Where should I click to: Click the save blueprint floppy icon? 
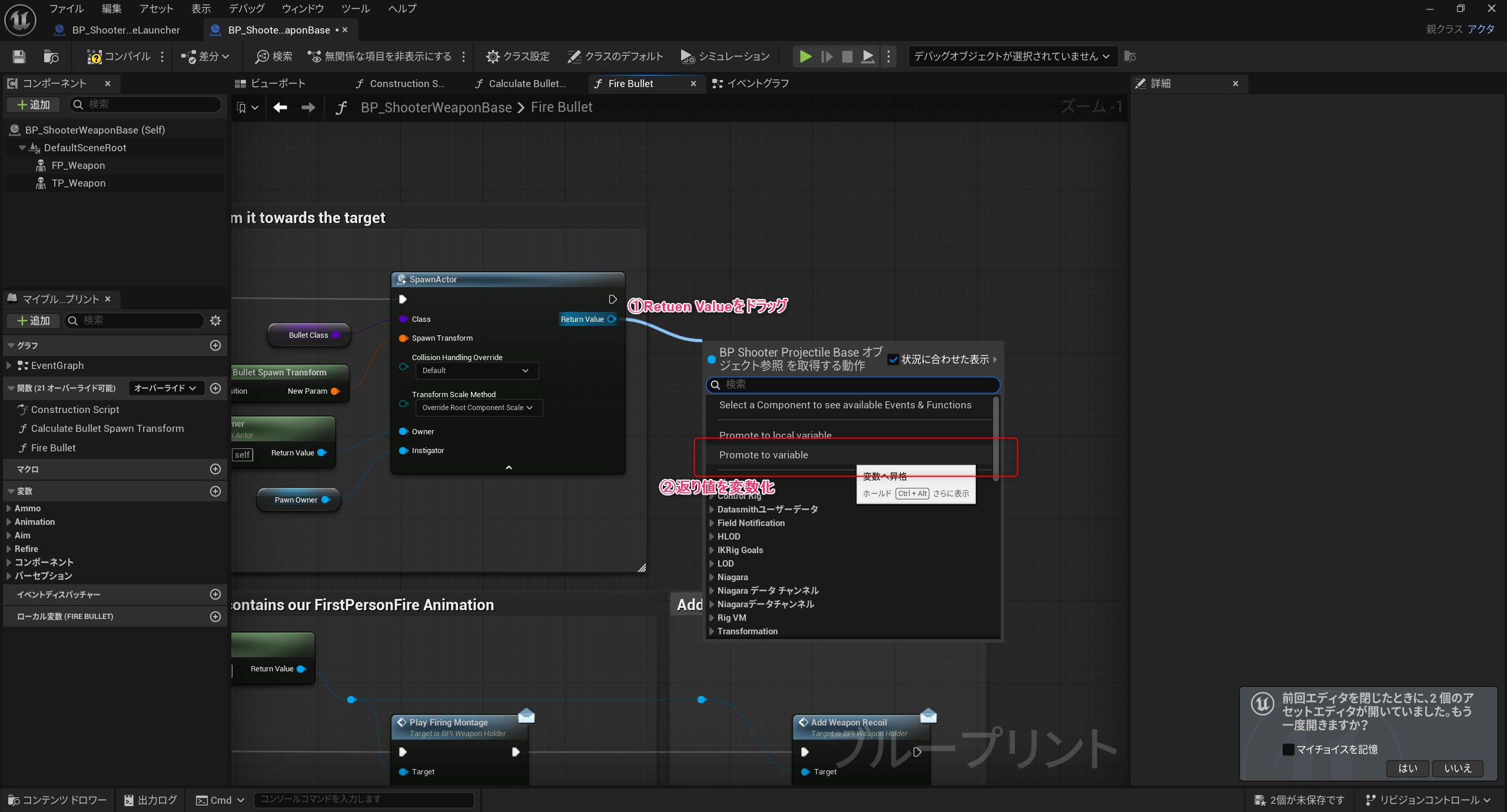click(19, 56)
